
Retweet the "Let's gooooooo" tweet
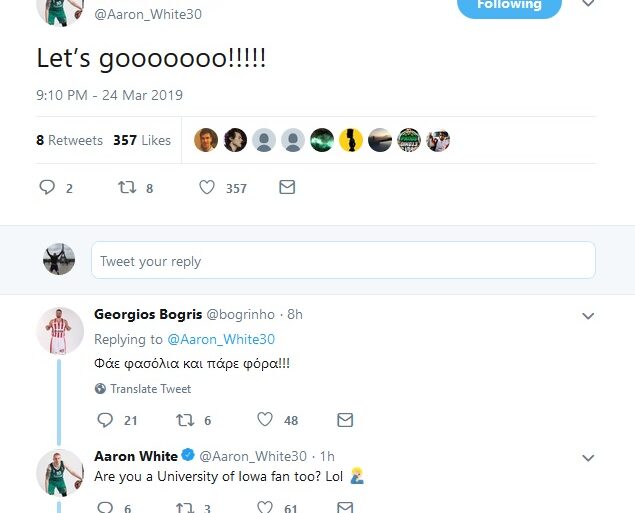127,187
